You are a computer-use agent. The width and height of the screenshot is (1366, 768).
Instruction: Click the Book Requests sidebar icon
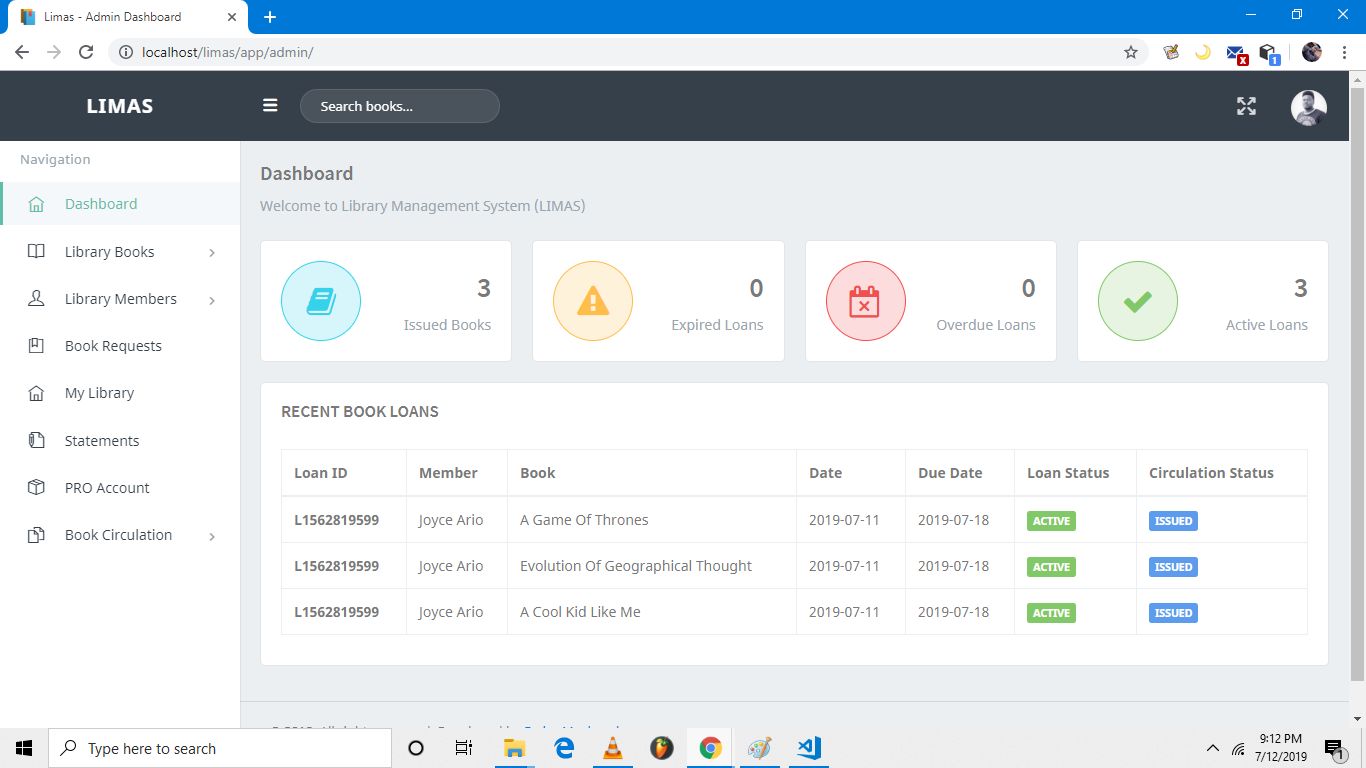(37, 346)
